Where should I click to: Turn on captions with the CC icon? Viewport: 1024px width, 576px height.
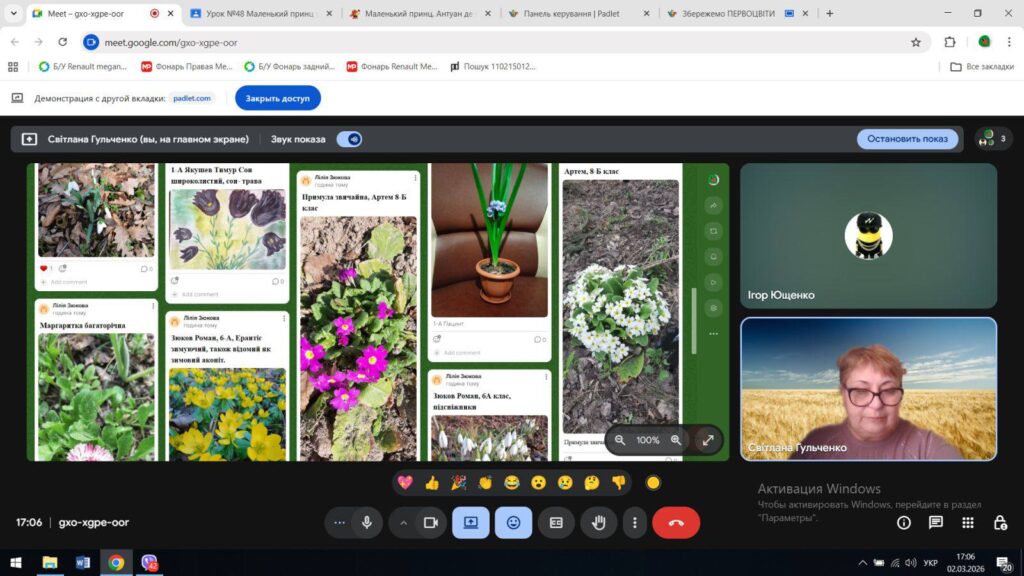click(556, 522)
